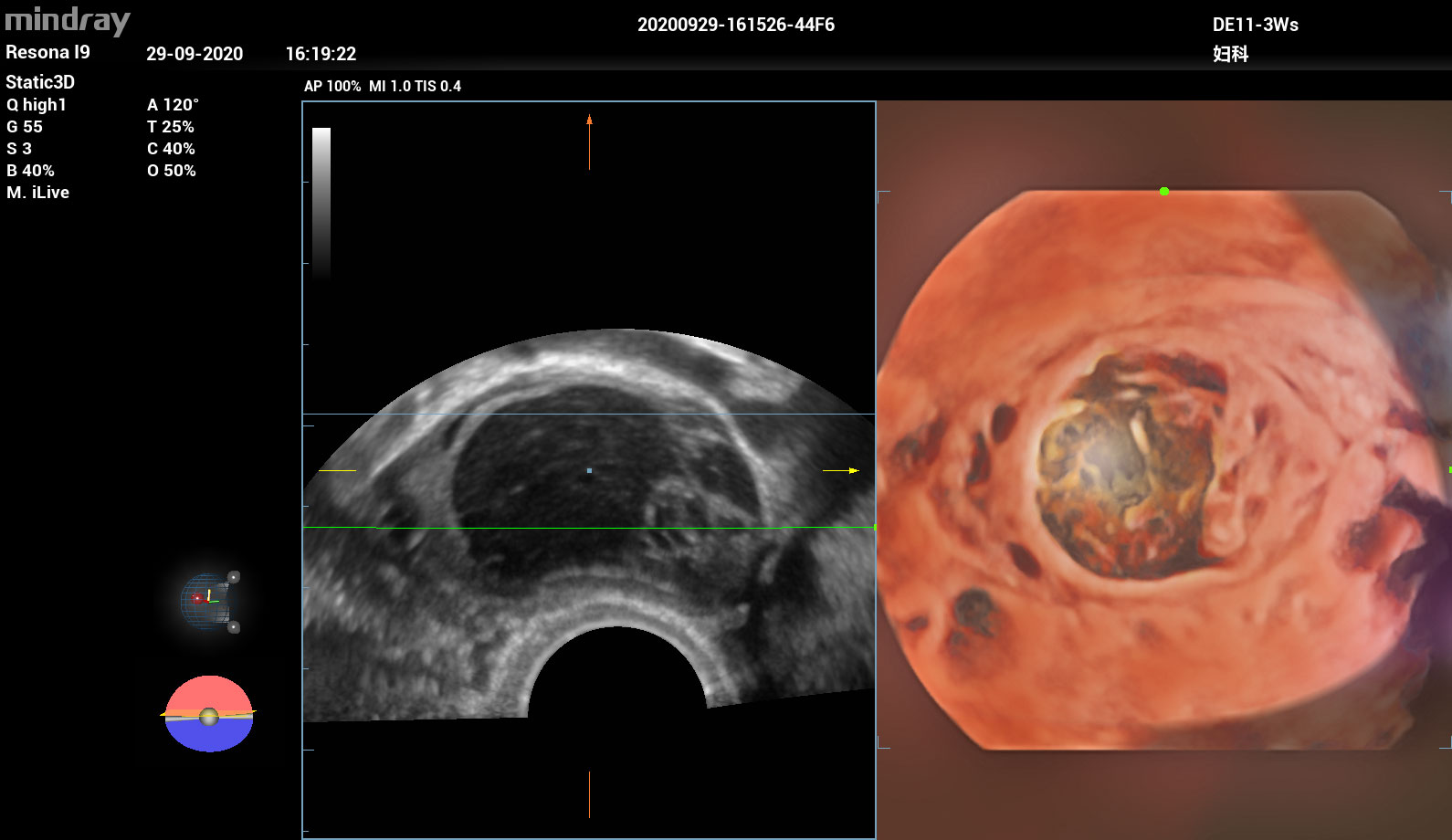1452x840 pixels.
Task: Click the green dot atop the 3D render
Action: coord(1163,192)
